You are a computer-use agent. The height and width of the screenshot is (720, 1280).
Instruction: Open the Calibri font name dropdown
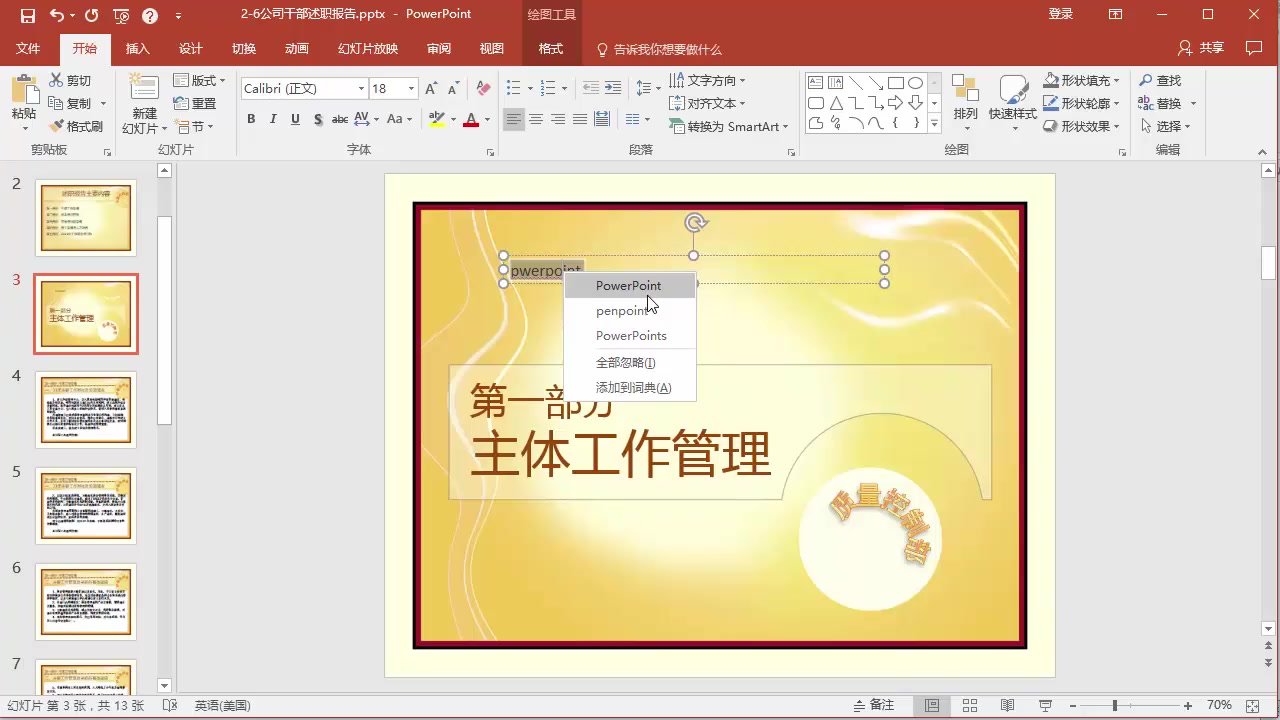(x=363, y=88)
